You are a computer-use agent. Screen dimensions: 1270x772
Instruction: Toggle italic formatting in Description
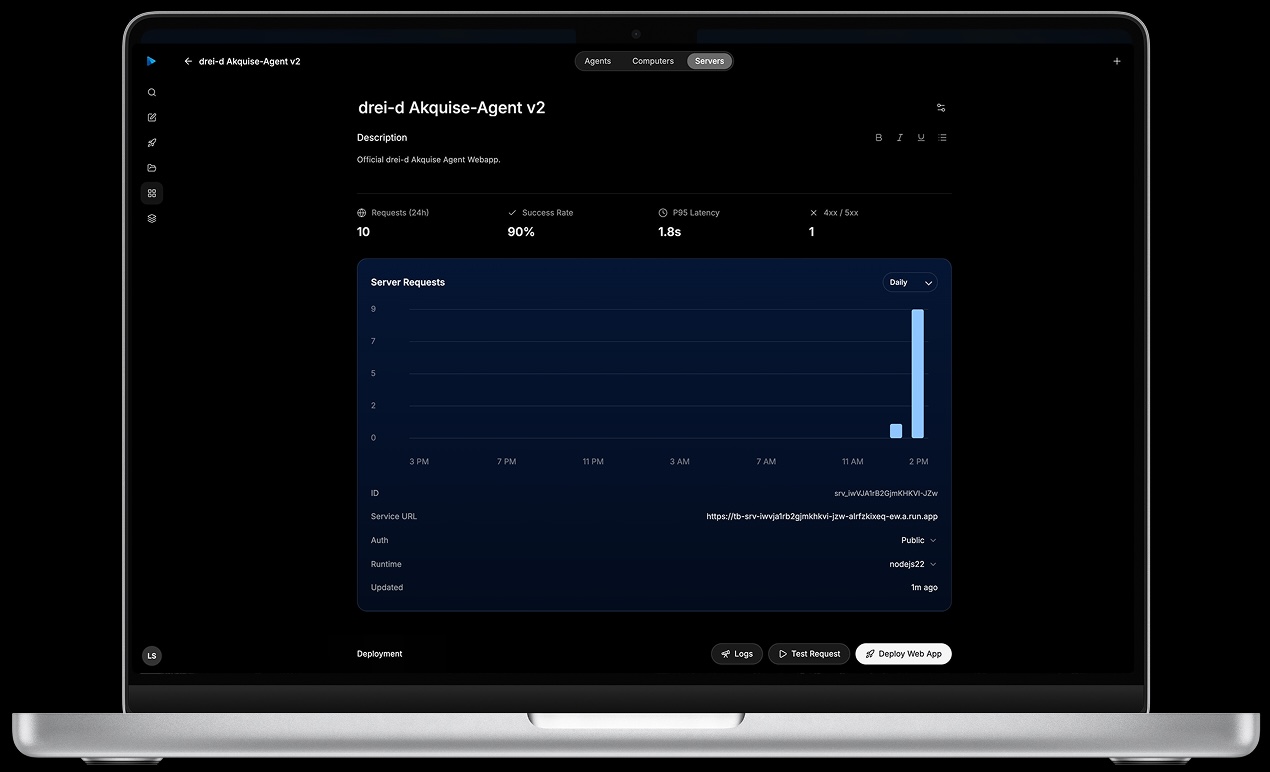point(900,138)
